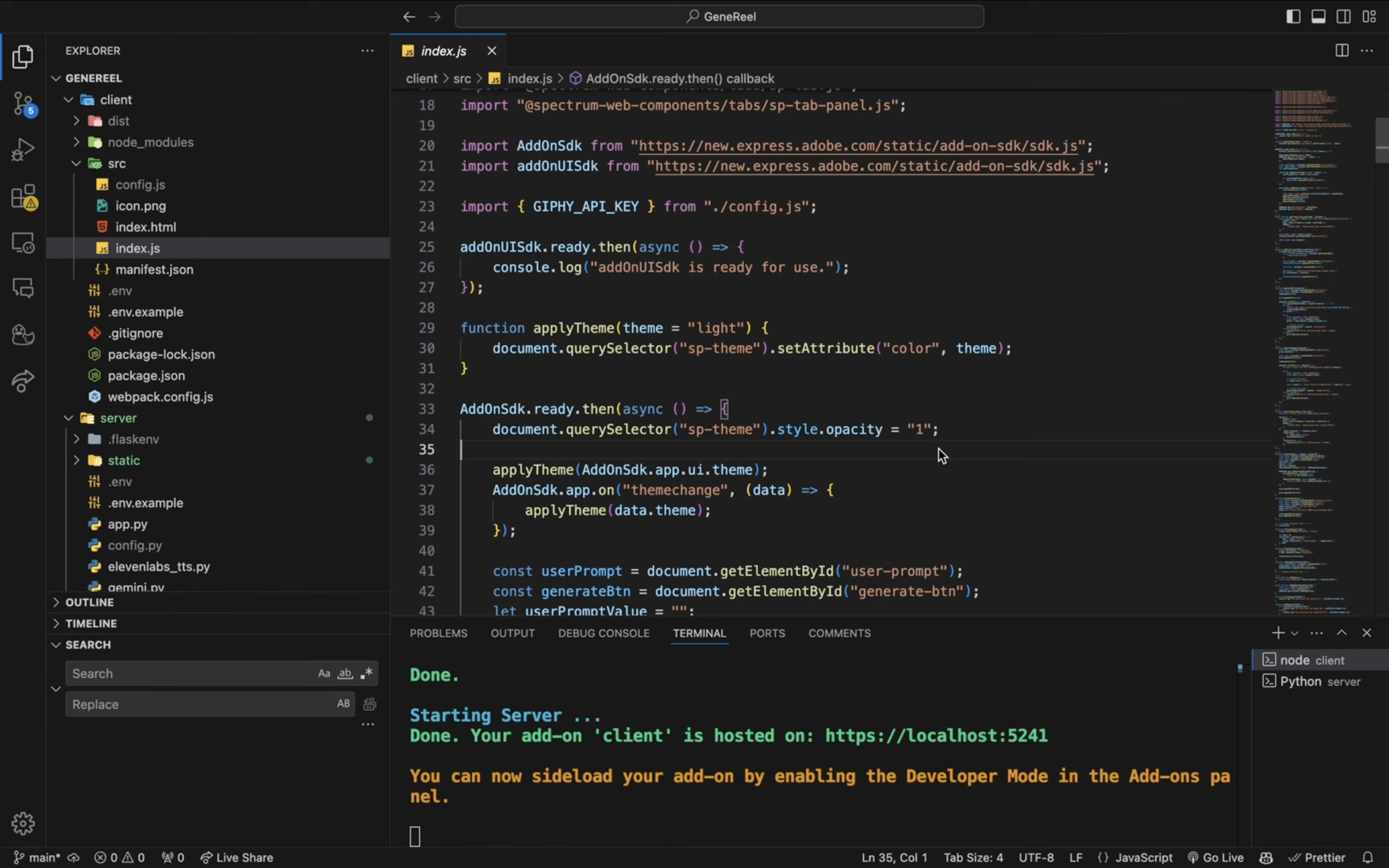Navigate back with the left arrow

coord(409,17)
